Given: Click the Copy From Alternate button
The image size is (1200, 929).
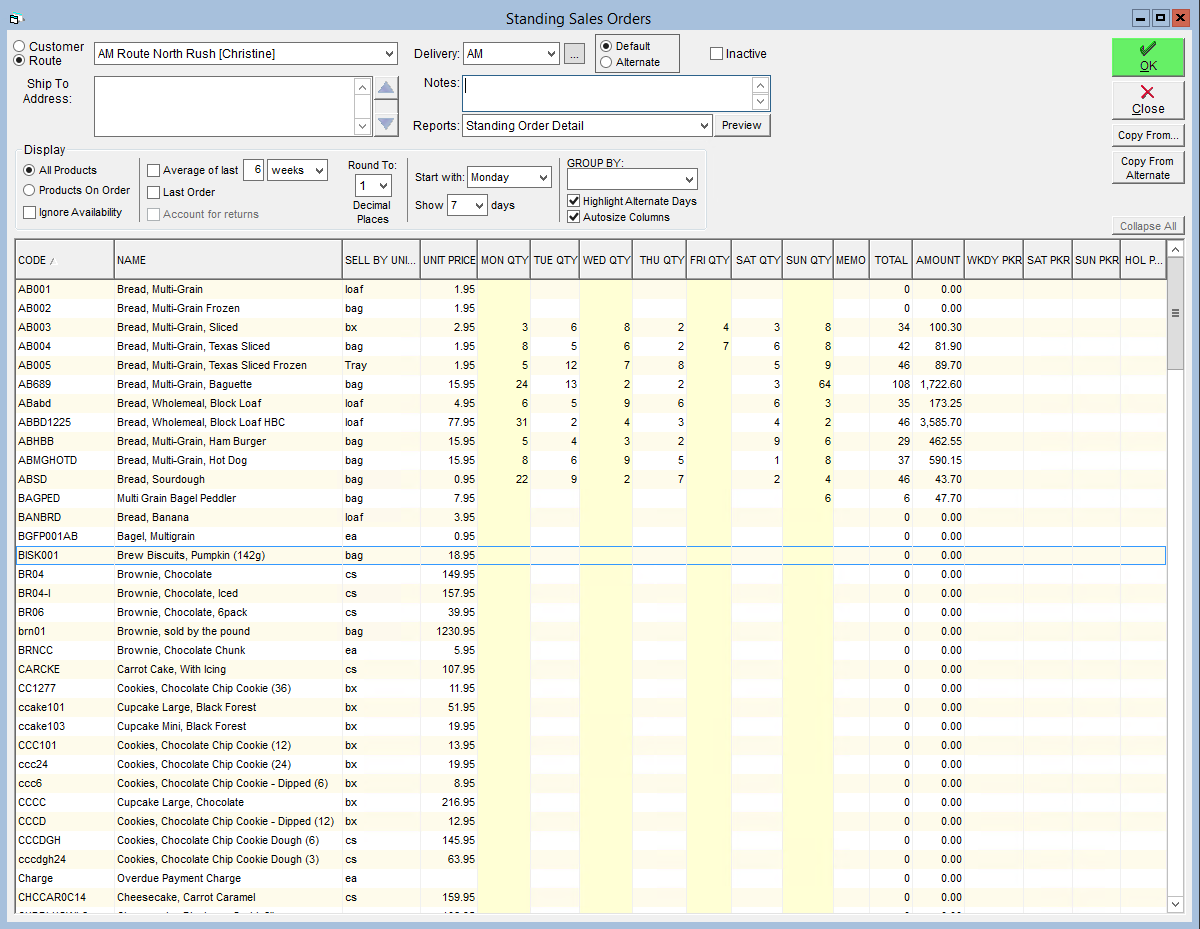Looking at the screenshot, I should pos(1148,167).
